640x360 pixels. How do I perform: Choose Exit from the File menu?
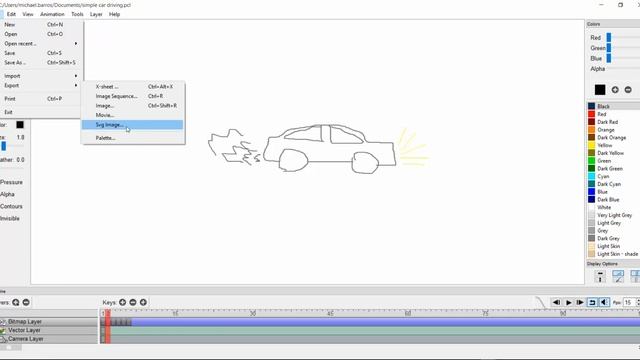[41, 112]
